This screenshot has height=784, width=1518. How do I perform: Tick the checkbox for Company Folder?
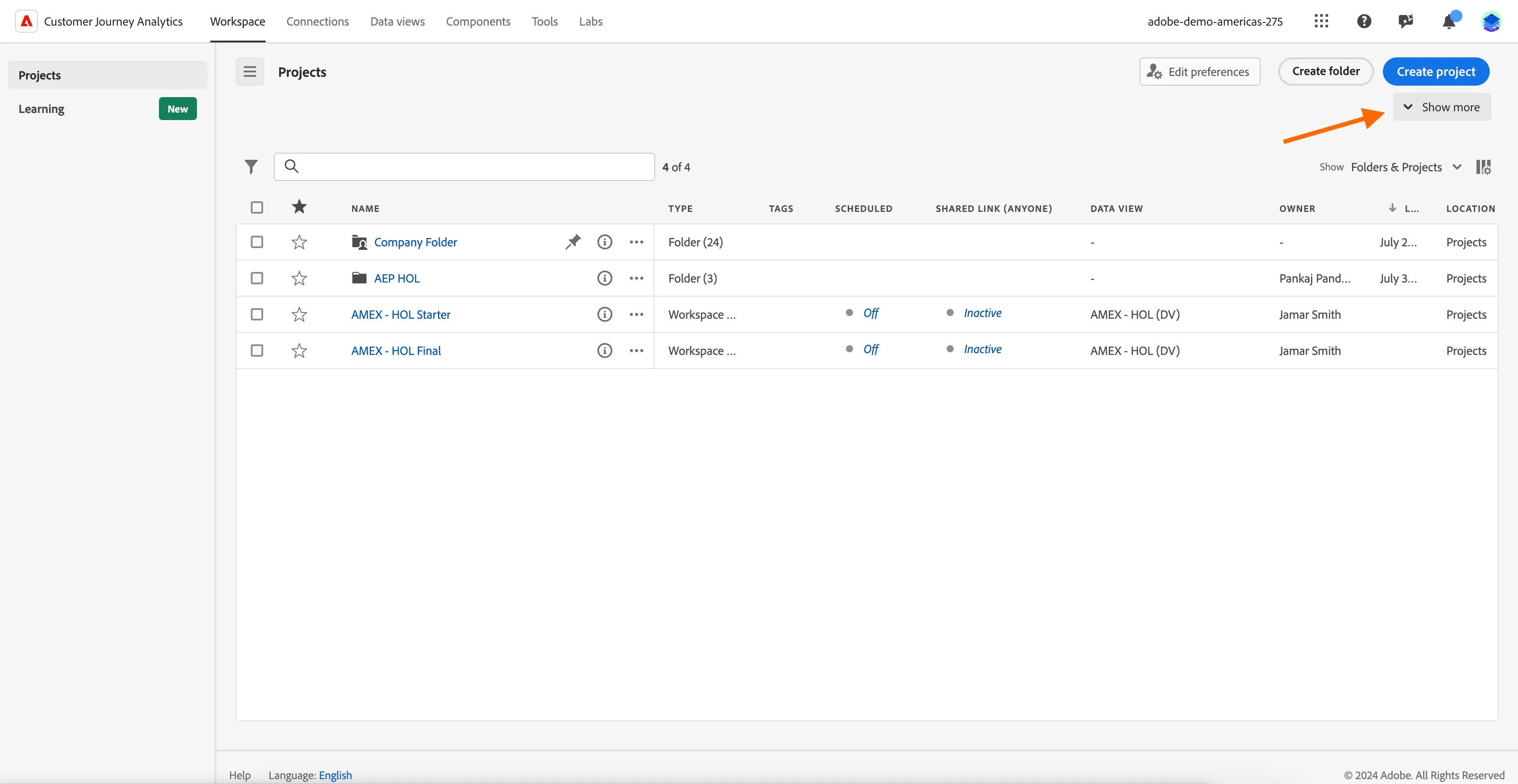click(257, 242)
